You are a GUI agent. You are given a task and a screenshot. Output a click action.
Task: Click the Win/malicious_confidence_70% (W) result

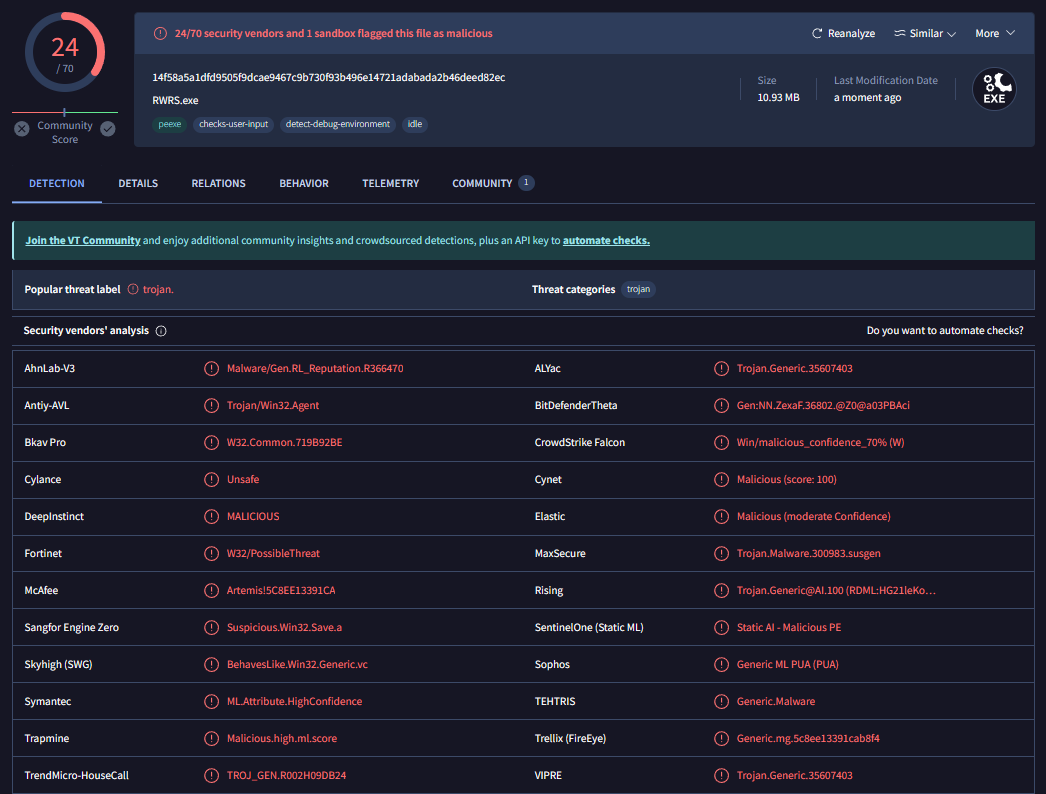pos(820,442)
